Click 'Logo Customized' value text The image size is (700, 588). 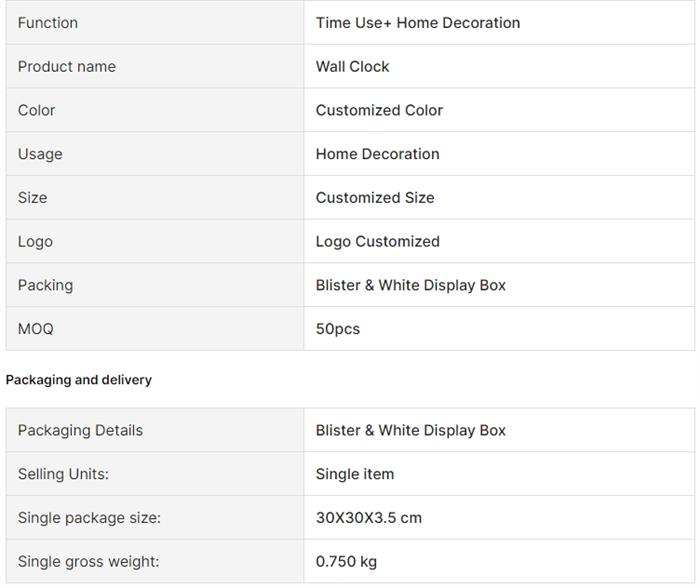377,241
